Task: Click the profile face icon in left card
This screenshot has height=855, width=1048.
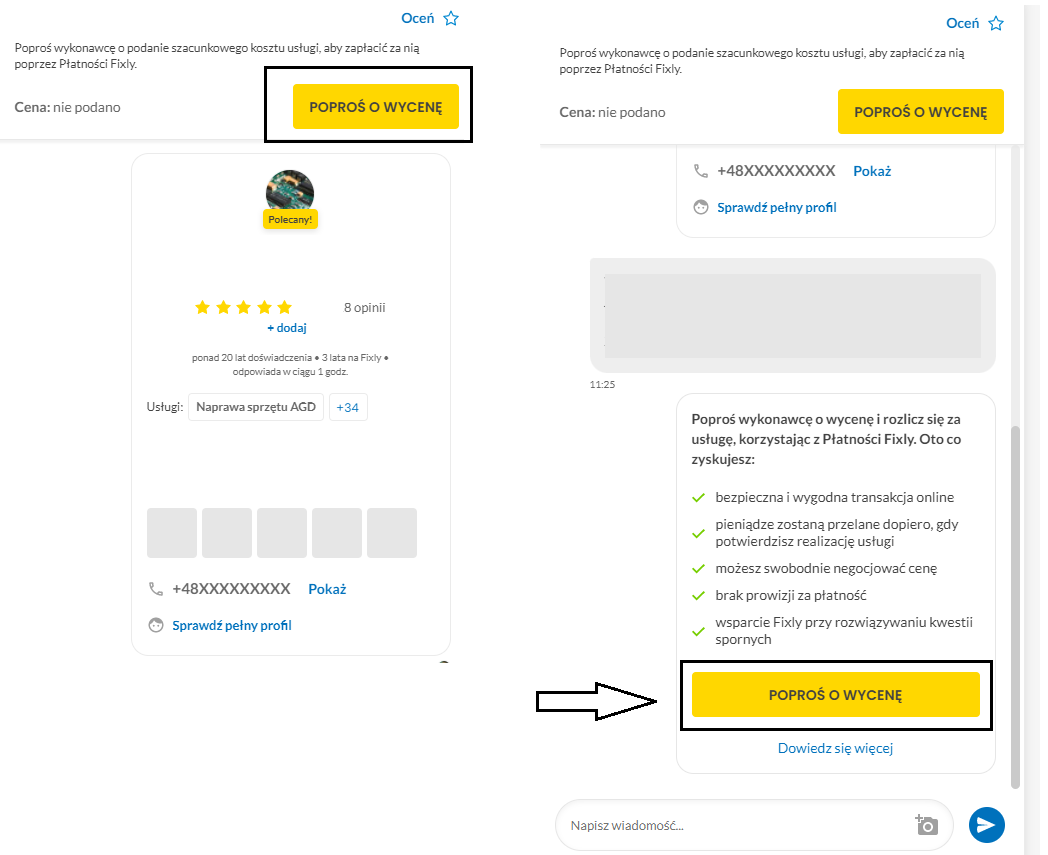Action: 156,625
